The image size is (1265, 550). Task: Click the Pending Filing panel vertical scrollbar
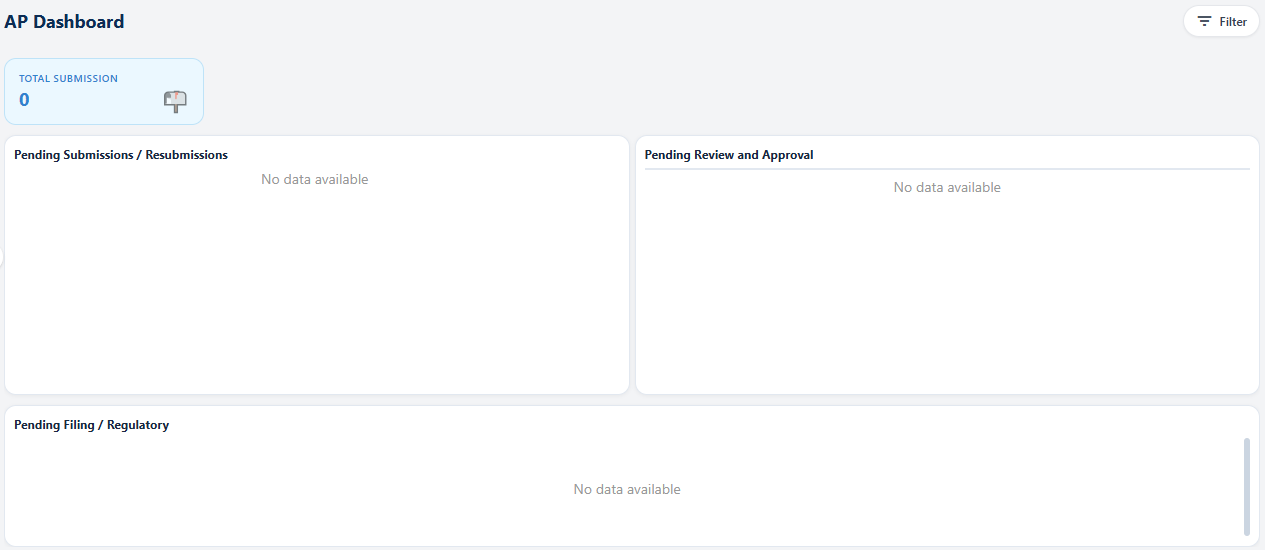(x=1247, y=486)
